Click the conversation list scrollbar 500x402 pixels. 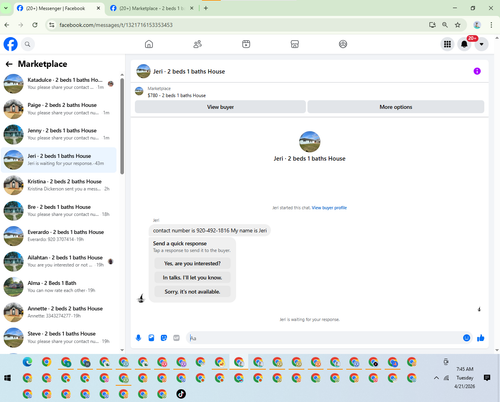(x=122, y=126)
